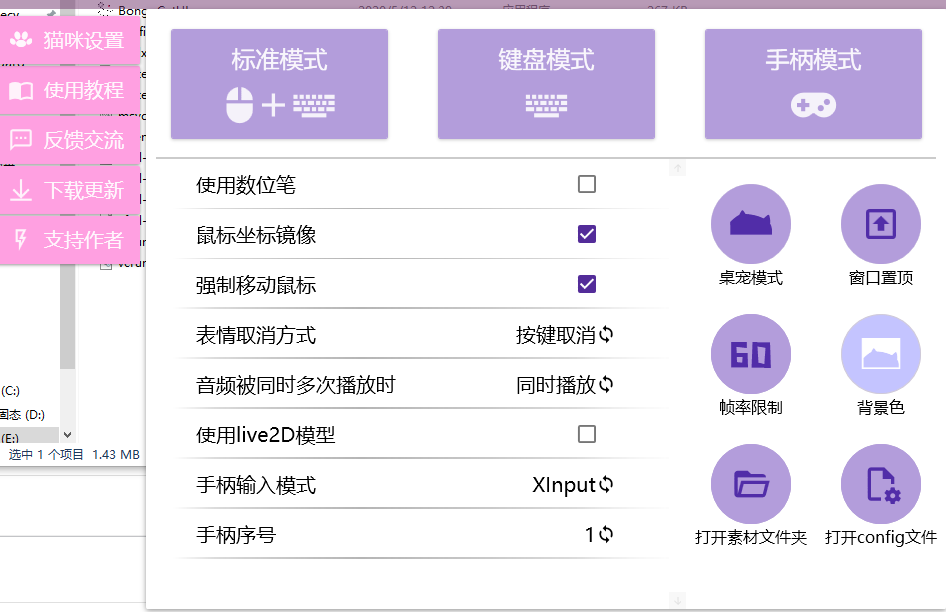Screen dimensions: 946x612
Task: Cycle the 音频被同时多次播放时 option 同时播放
Action: [x=565, y=384]
